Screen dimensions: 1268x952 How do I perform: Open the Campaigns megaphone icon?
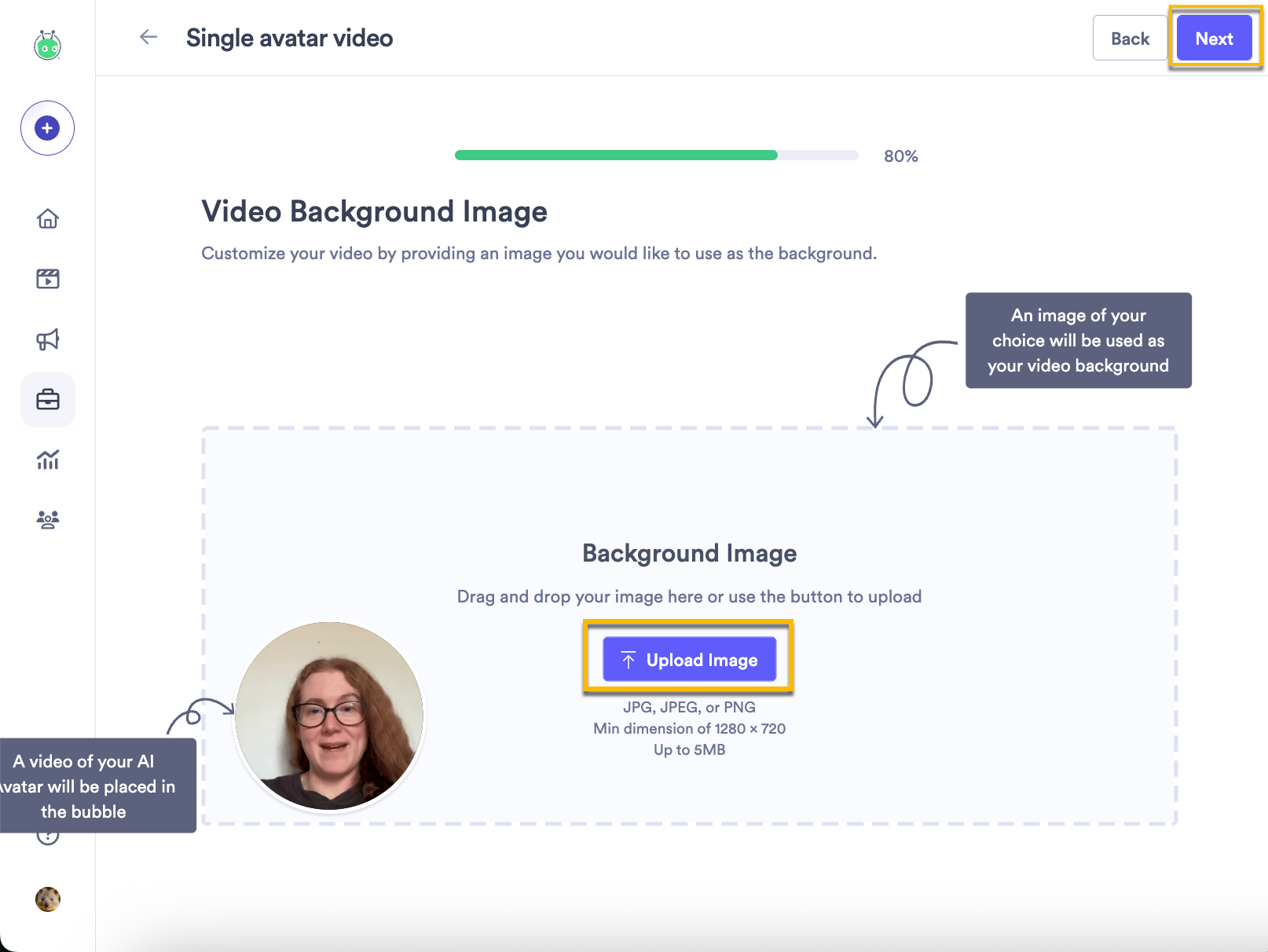click(x=47, y=339)
